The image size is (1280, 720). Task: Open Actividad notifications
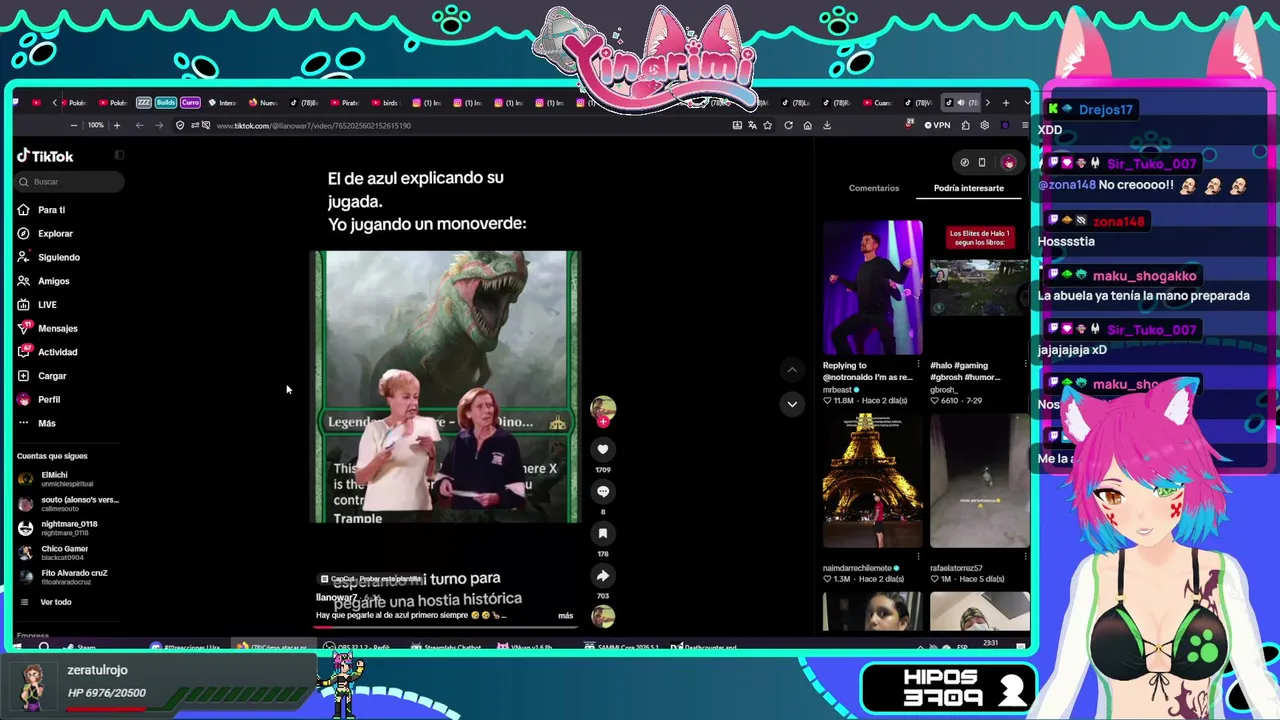tap(48, 352)
